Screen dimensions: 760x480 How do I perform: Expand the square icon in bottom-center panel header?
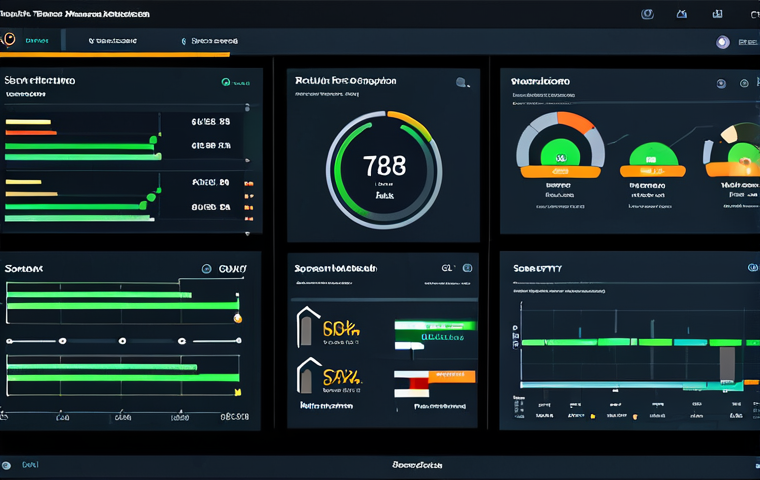coord(467,268)
